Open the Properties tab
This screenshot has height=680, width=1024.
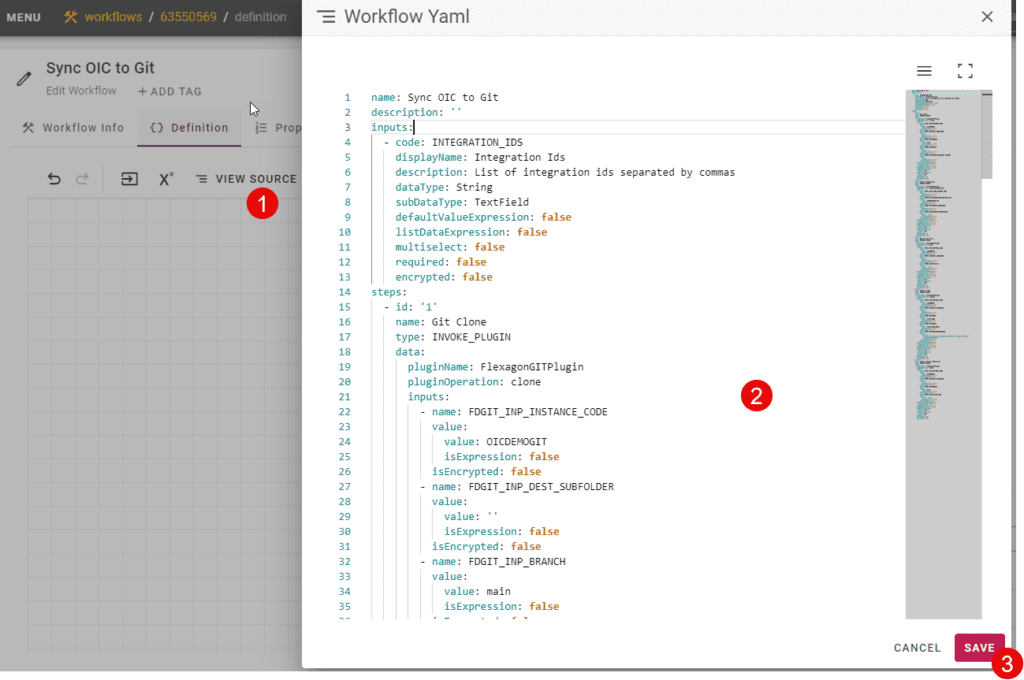pyautogui.click(x=279, y=127)
